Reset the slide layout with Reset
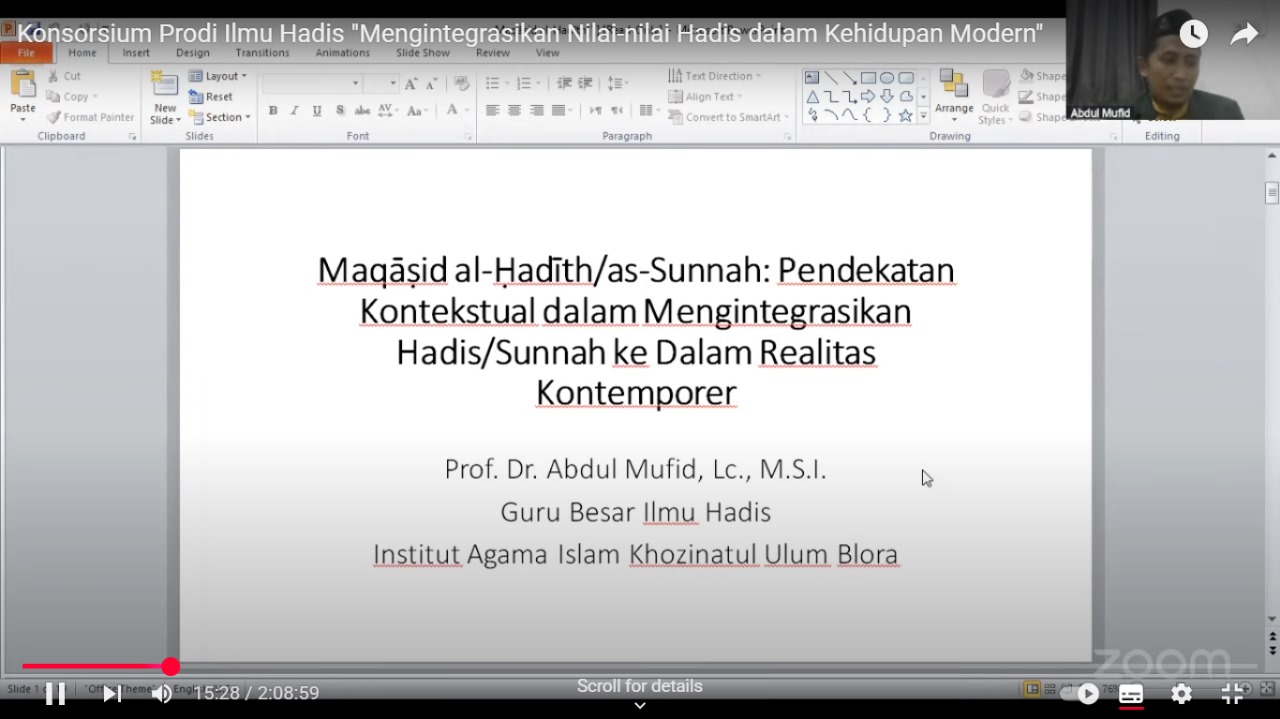 pos(211,97)
